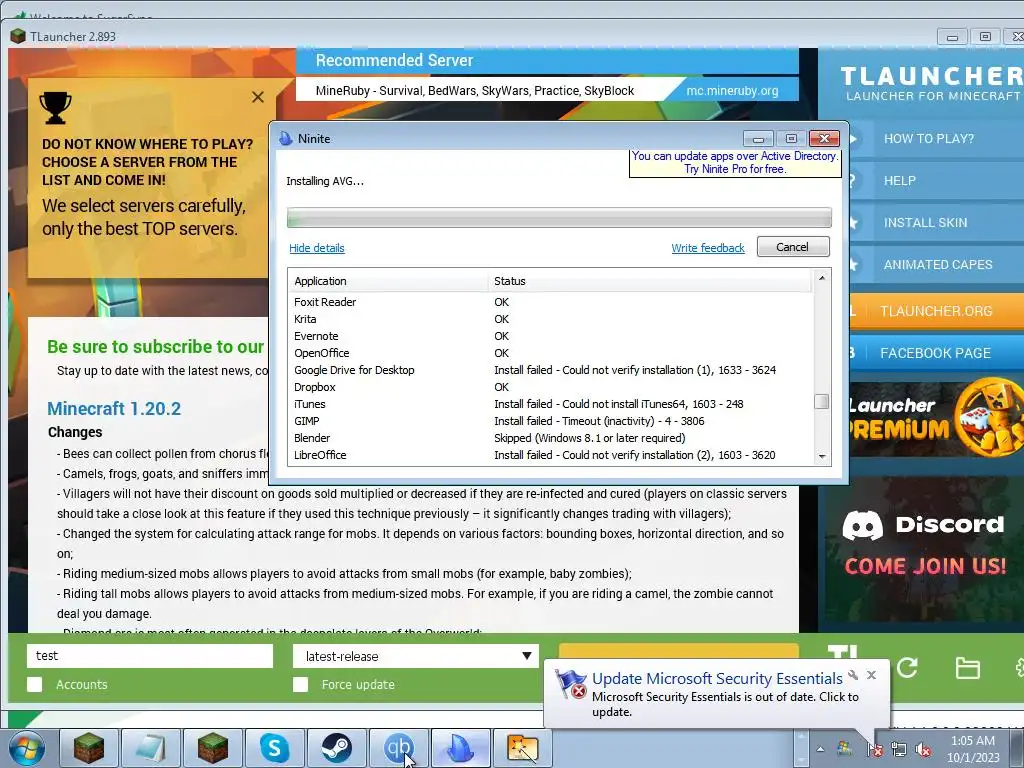
Task: Open the network tray icon
Action: tap(899, 749)
